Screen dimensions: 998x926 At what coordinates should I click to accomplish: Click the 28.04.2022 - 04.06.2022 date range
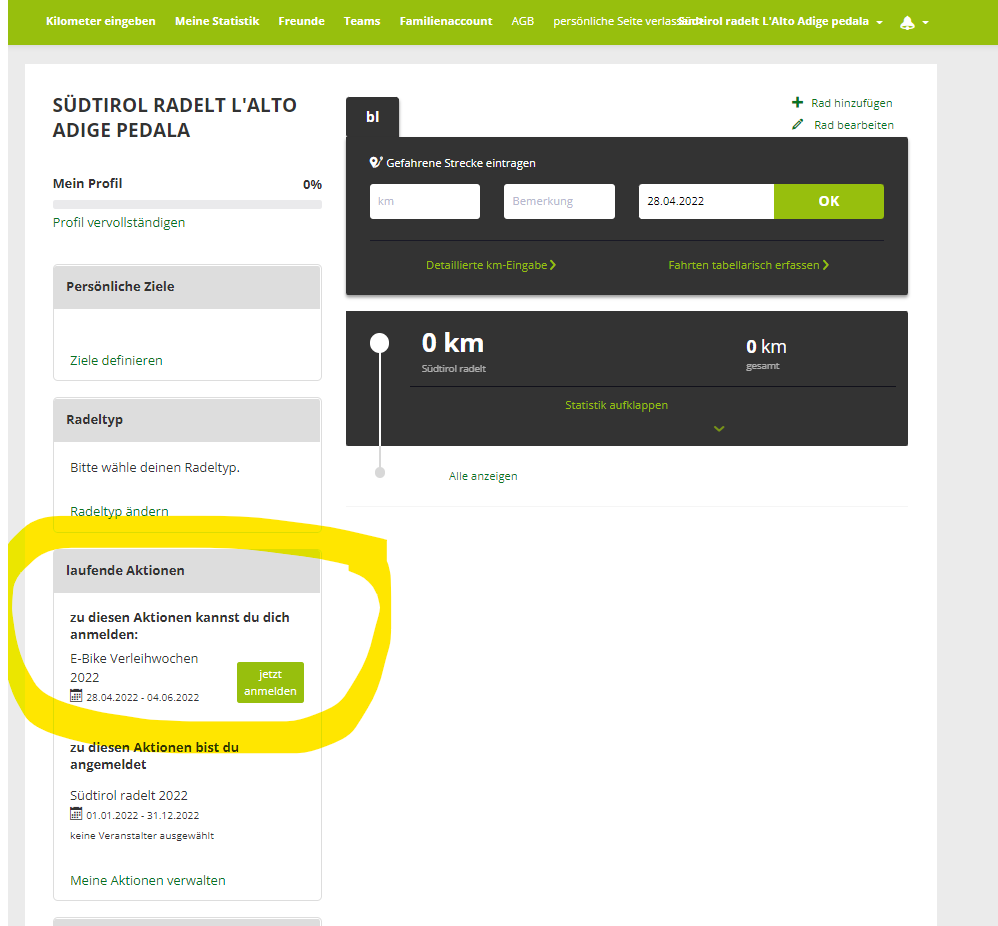pyautogui.click(x=143, y=697)
